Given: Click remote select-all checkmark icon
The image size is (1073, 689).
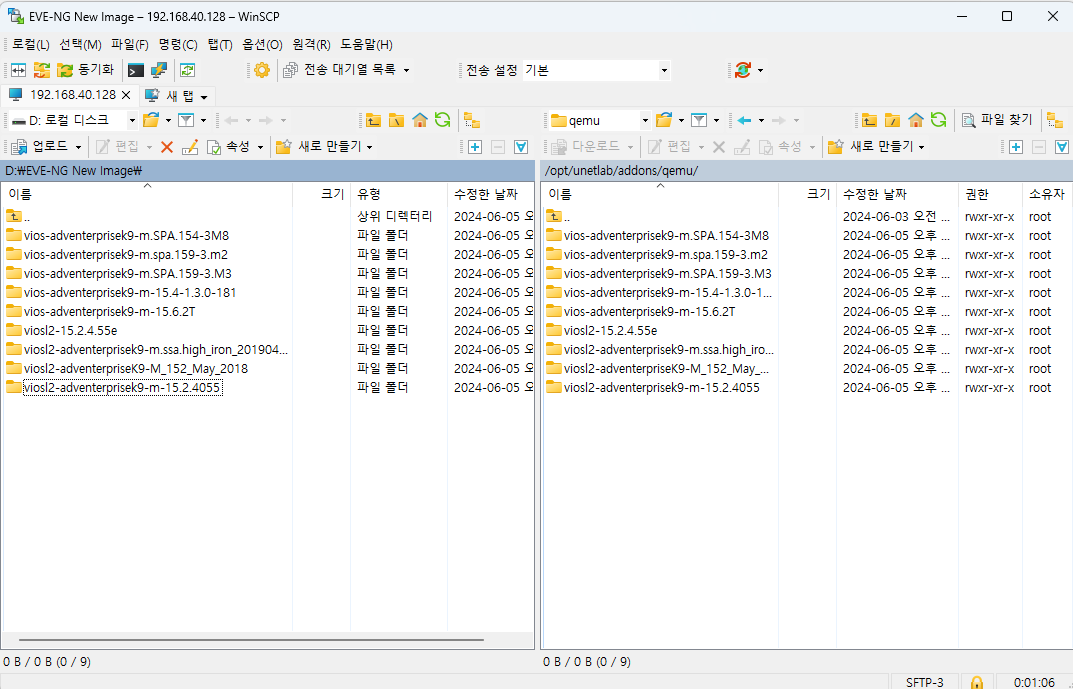Looking at the screenshot, I should [1061, 146].
